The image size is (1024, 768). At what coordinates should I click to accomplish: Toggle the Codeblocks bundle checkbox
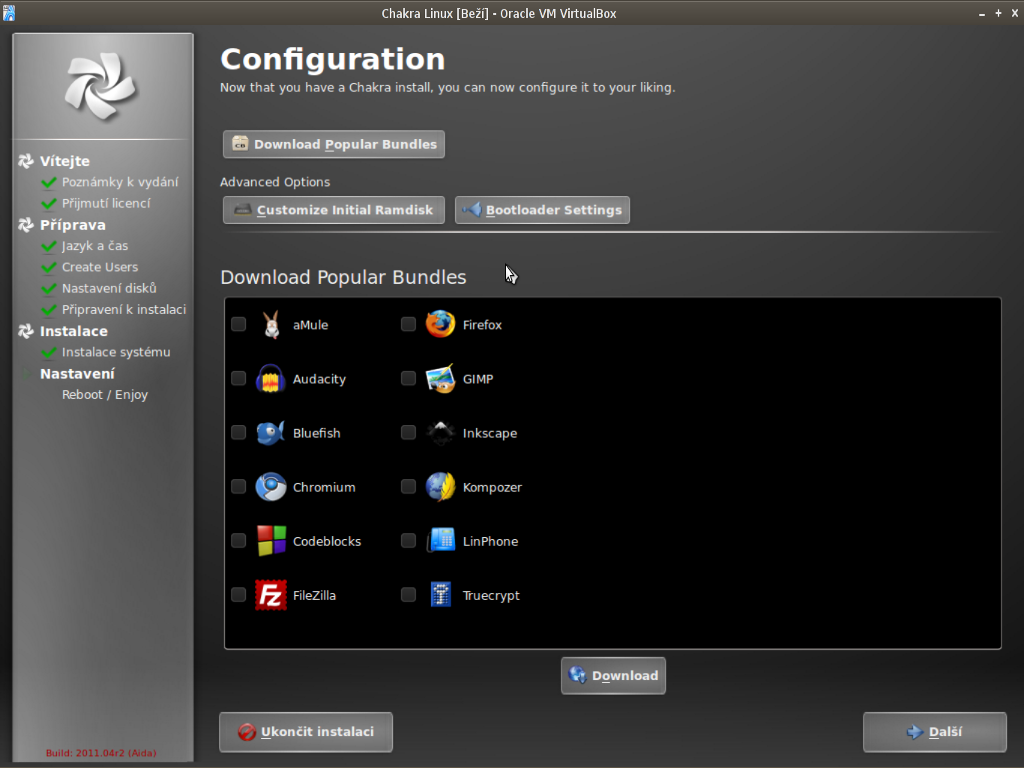(x=238, y=541)
